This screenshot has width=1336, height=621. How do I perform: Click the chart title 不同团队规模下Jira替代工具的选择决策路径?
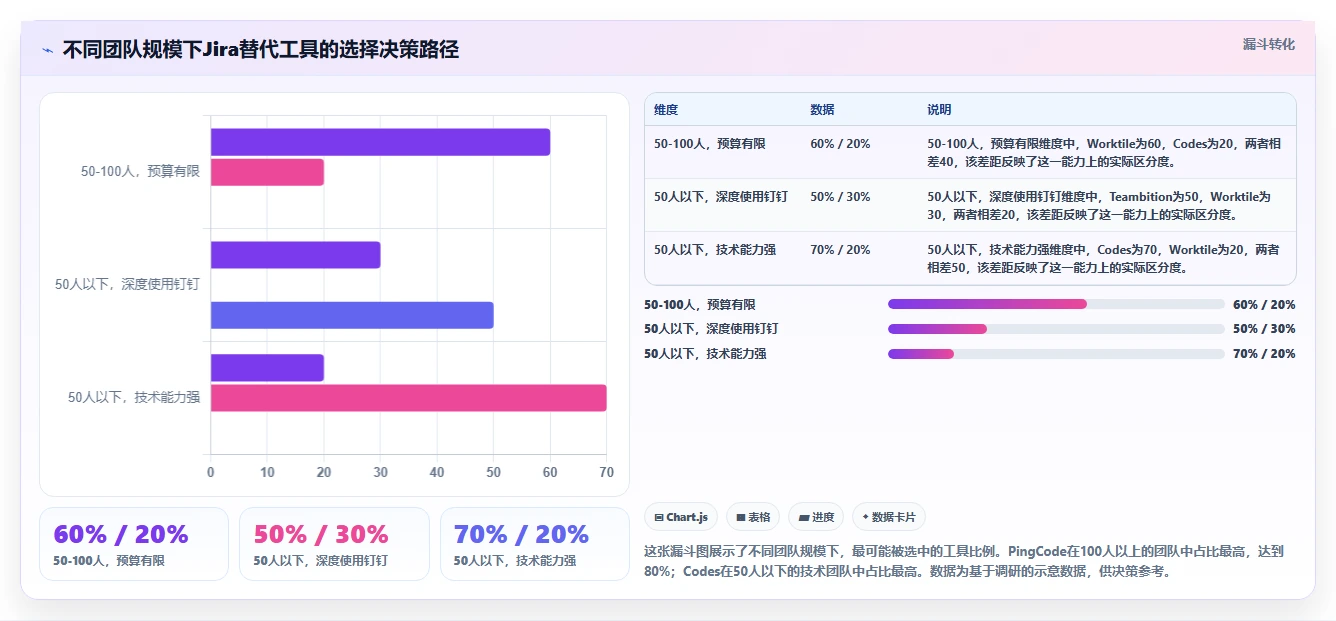click(260, 49)
